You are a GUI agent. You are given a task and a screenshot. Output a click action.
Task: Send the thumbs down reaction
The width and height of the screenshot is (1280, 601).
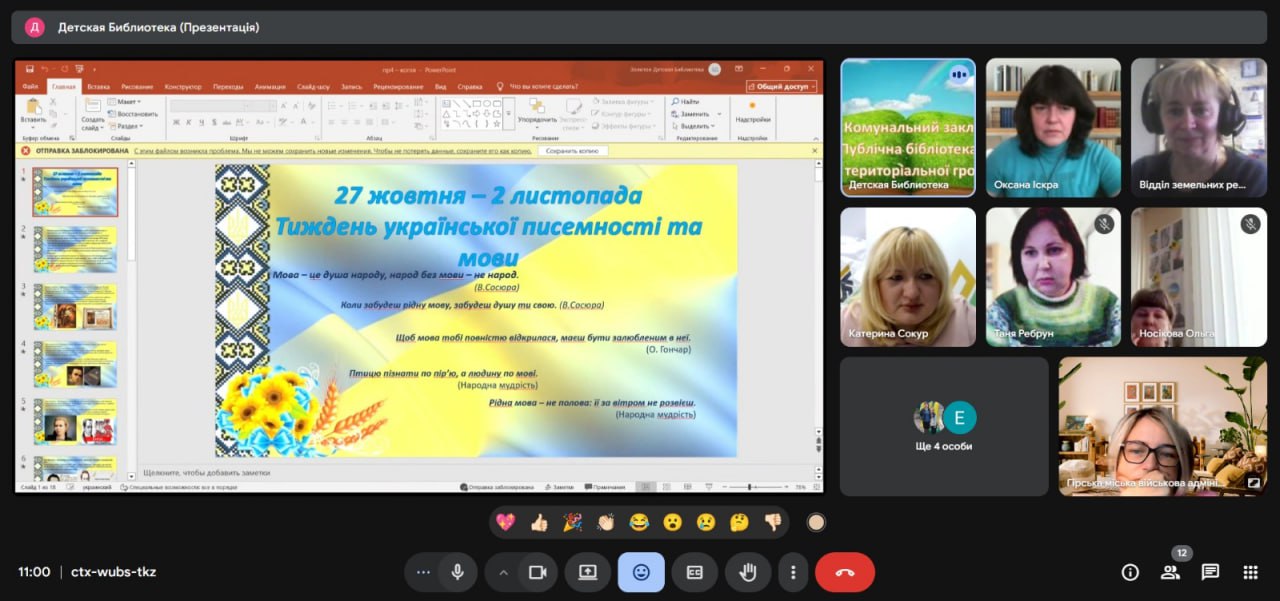(772, 522)
